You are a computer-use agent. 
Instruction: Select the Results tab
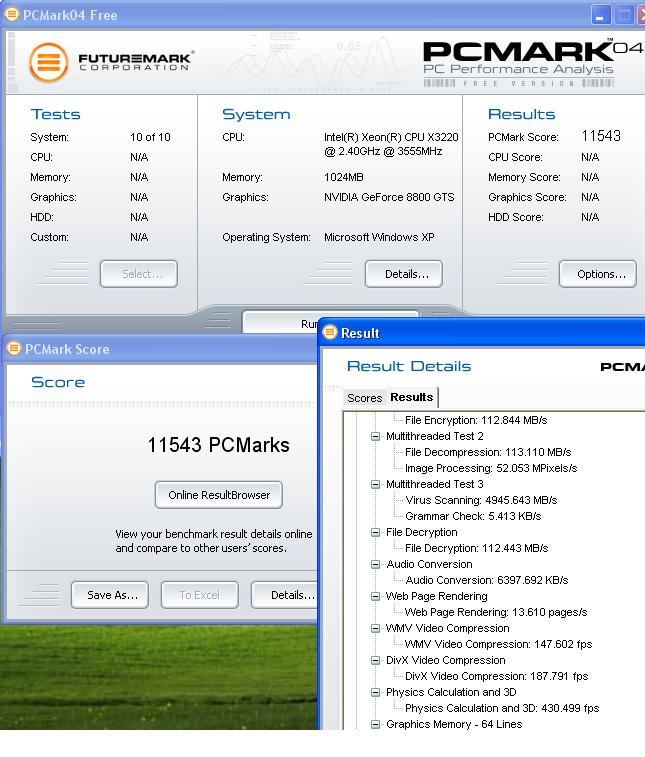pyautogui.click(x=412, y=397)
